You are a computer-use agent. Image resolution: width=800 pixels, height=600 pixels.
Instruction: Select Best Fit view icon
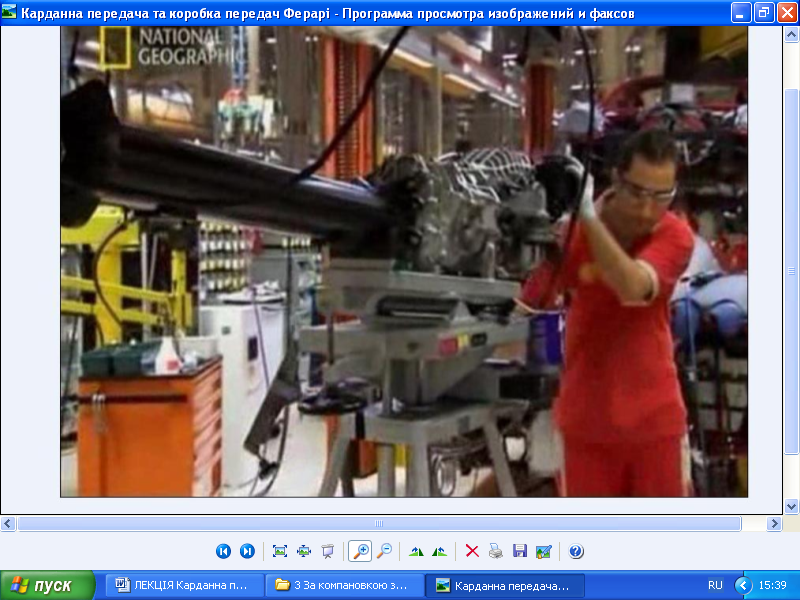point(280,551)
